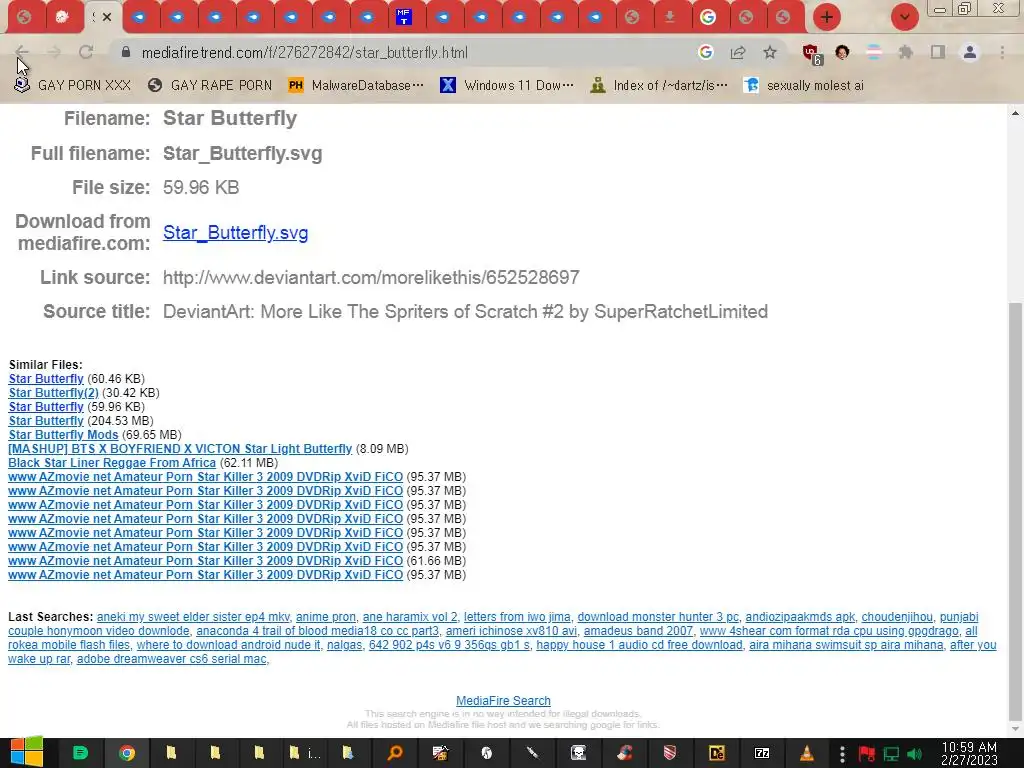Click the DeviantArt link source URL text

[x=371, y=278]
